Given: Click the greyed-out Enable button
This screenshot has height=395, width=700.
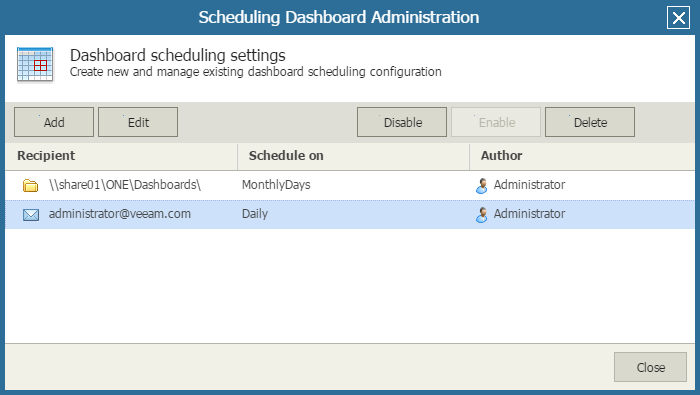Looking at the screenshot, I should point(496,122).
